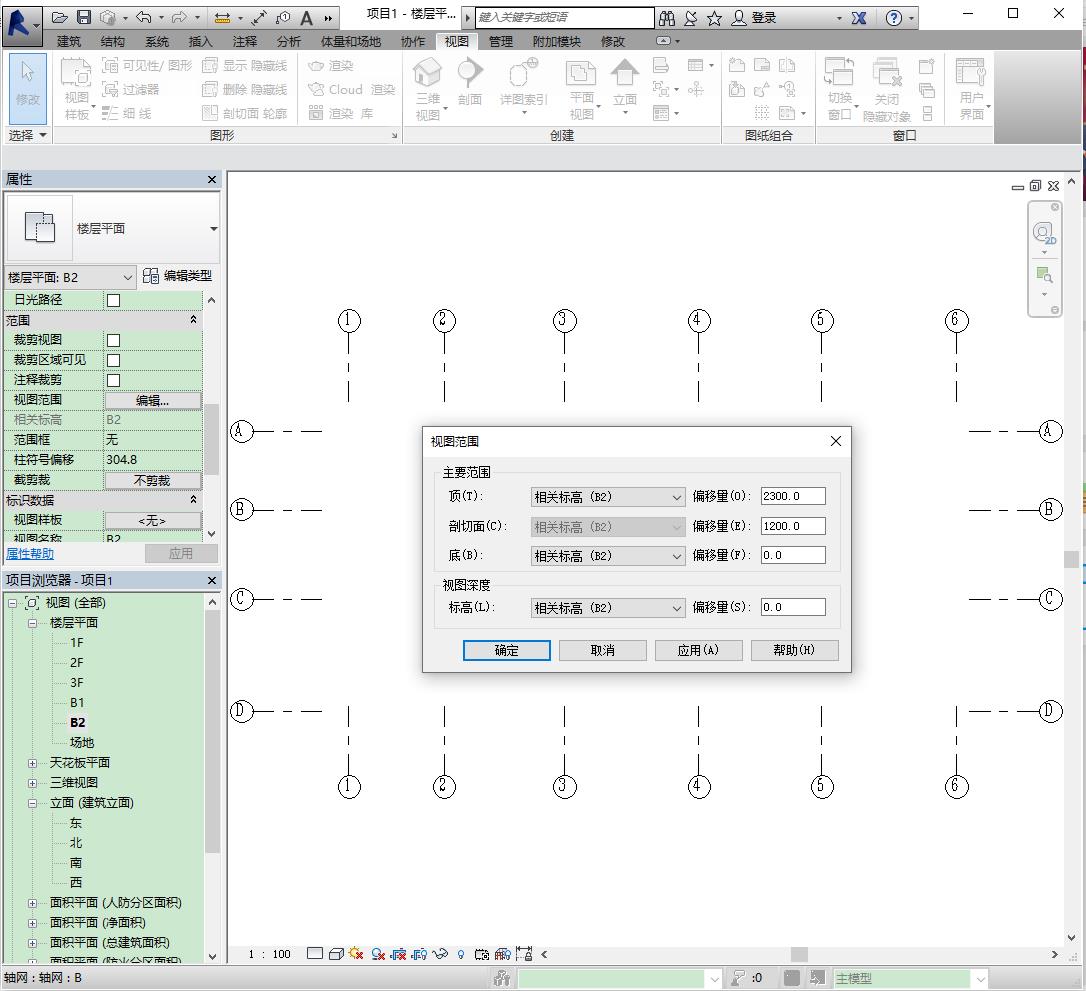This screenshot has height=991, width=1086.
Task: Click the Text 'A' tool icon
Action: [307, 18]
